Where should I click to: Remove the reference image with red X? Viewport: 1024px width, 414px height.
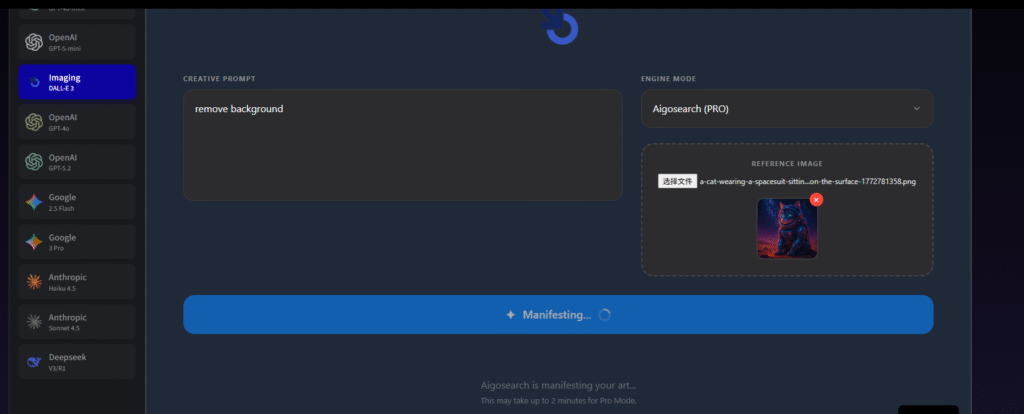click(816, 200)
